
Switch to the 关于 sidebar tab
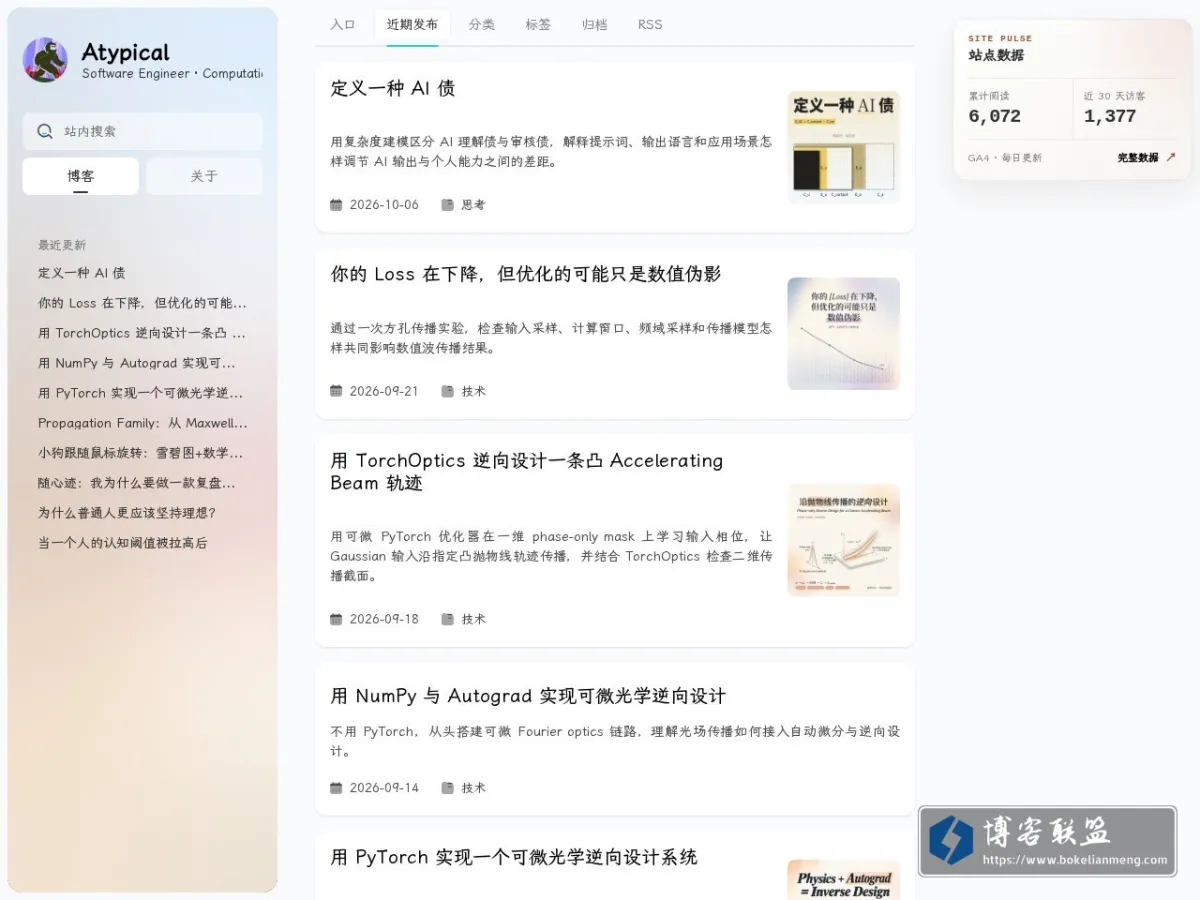tap(204, 176)
